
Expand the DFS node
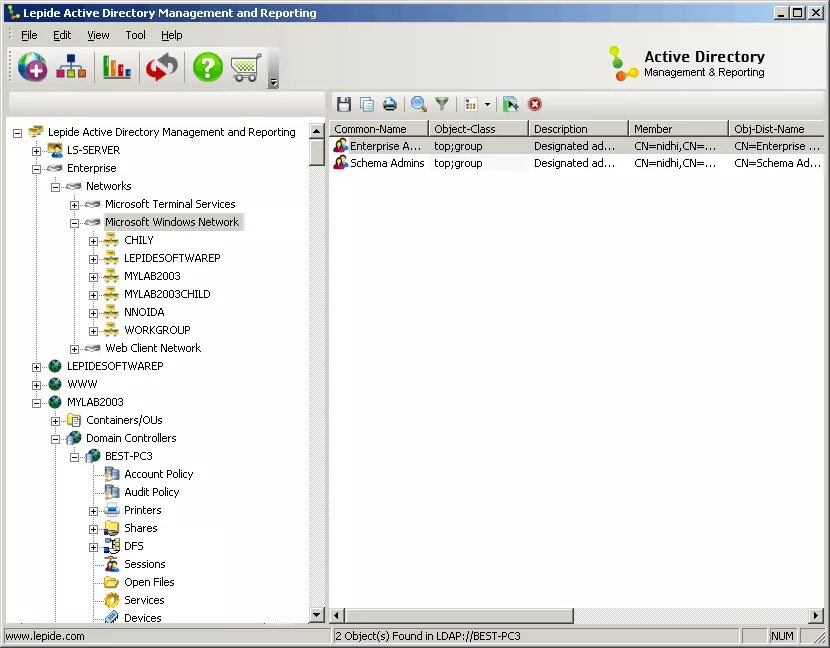tap(94, 547)
